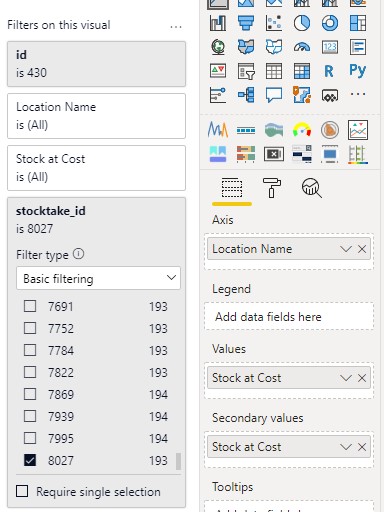Viewport: 384px width, 512px height.
Task: Click the Legend Add data fields well
Action: coord(289,316)
